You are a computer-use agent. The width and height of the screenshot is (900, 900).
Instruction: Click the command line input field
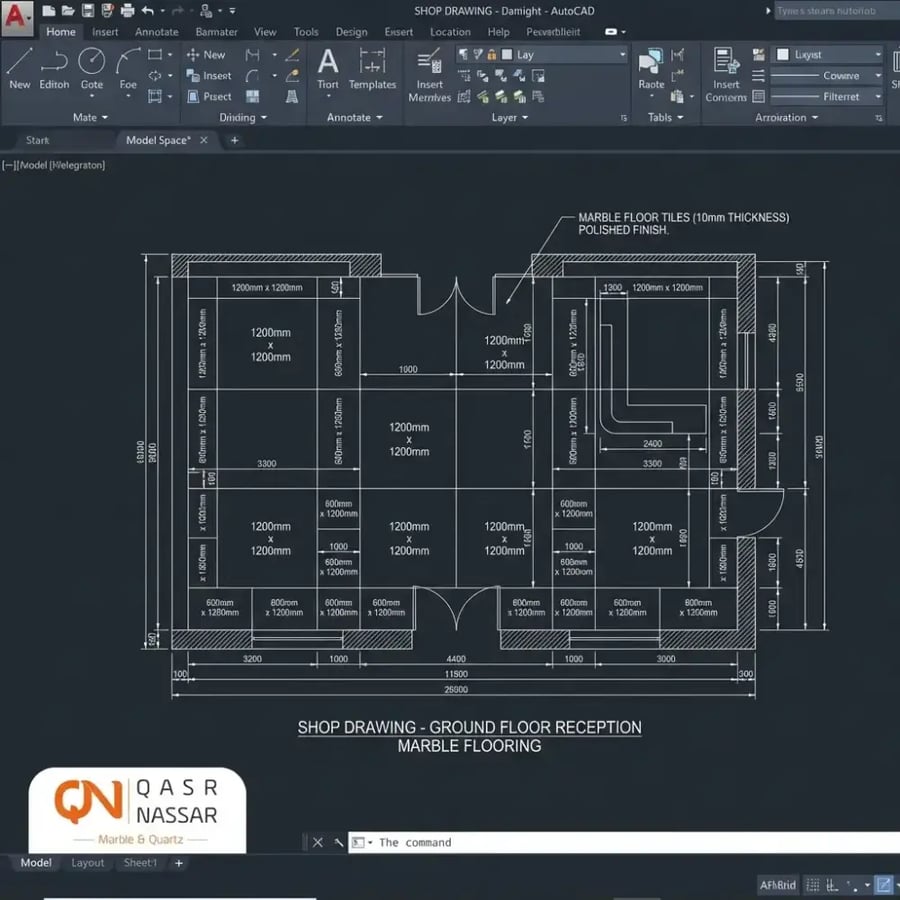click(x=624, y=842)
